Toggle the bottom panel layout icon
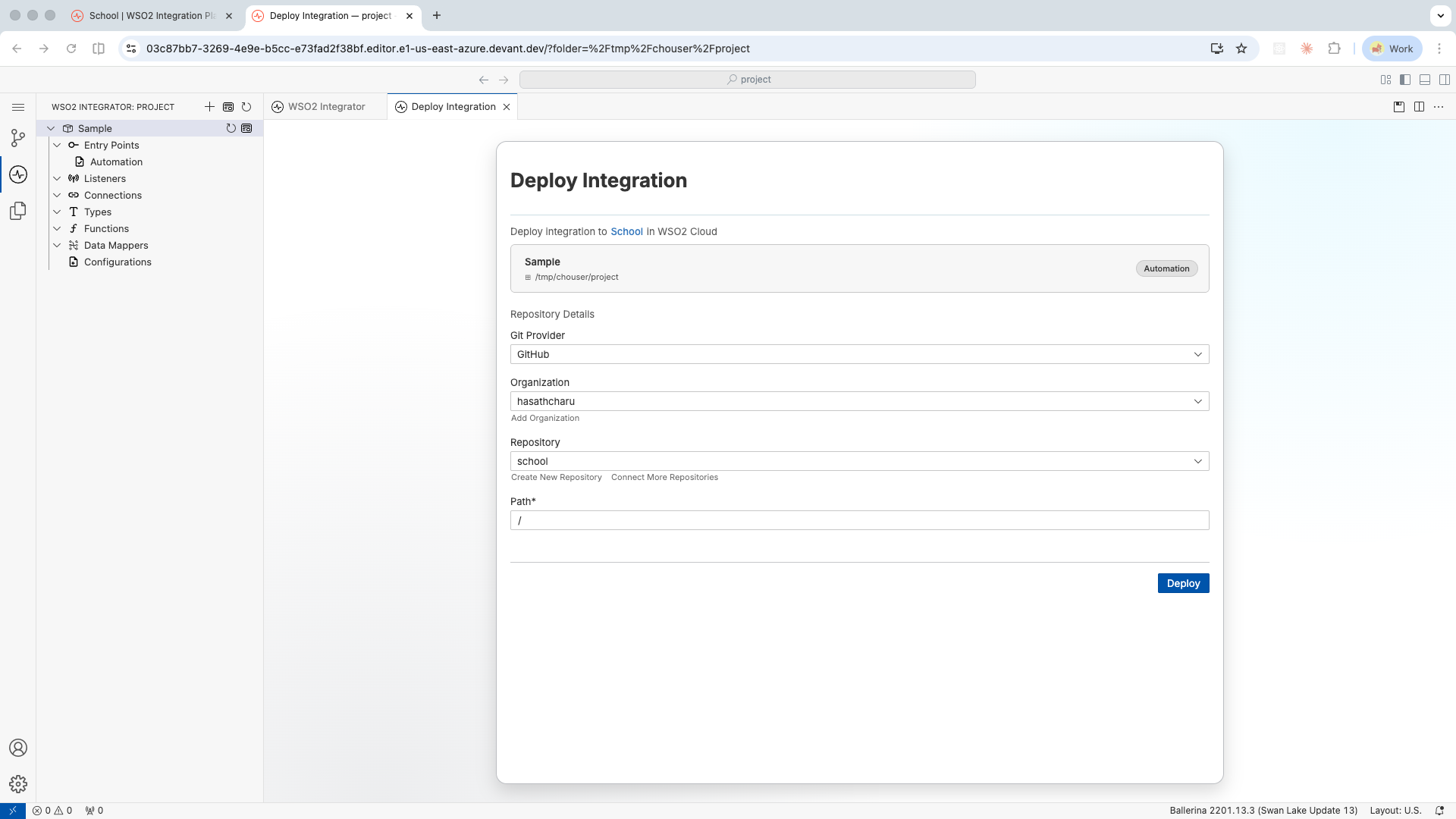1456x819 pixels. click(x=1425, y=80)
